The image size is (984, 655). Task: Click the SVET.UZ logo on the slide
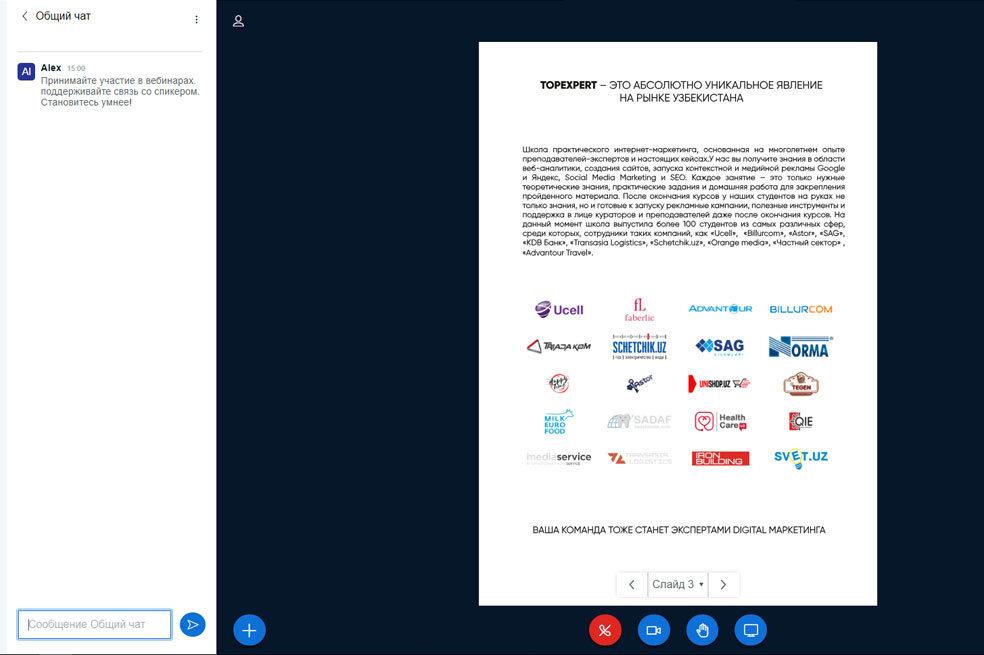click(x=800, y=458)
